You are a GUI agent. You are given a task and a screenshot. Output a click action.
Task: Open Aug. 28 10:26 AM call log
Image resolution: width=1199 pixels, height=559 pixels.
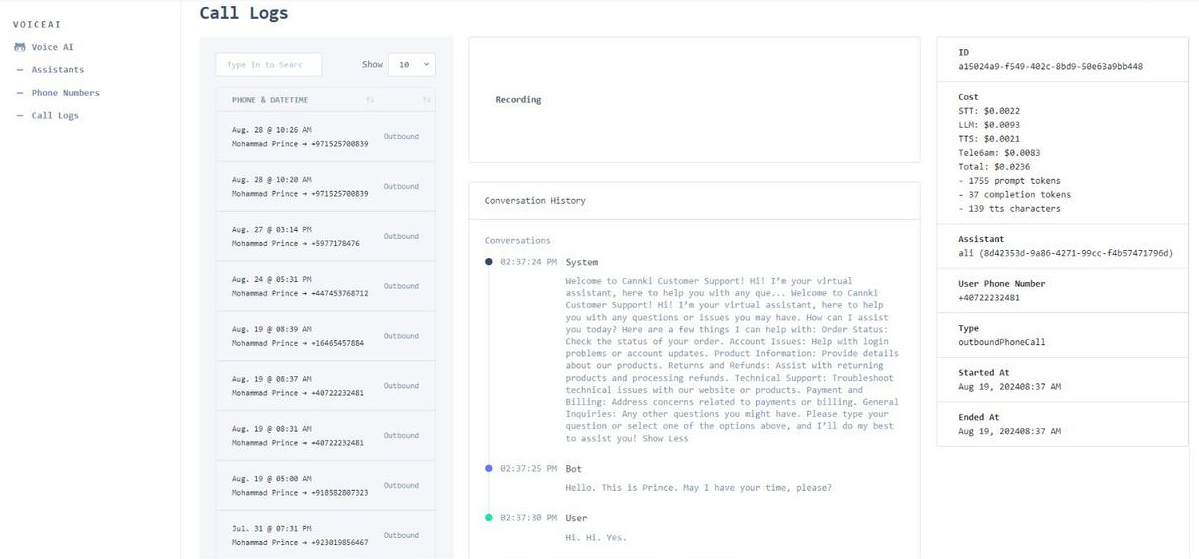tap(300, 137)
